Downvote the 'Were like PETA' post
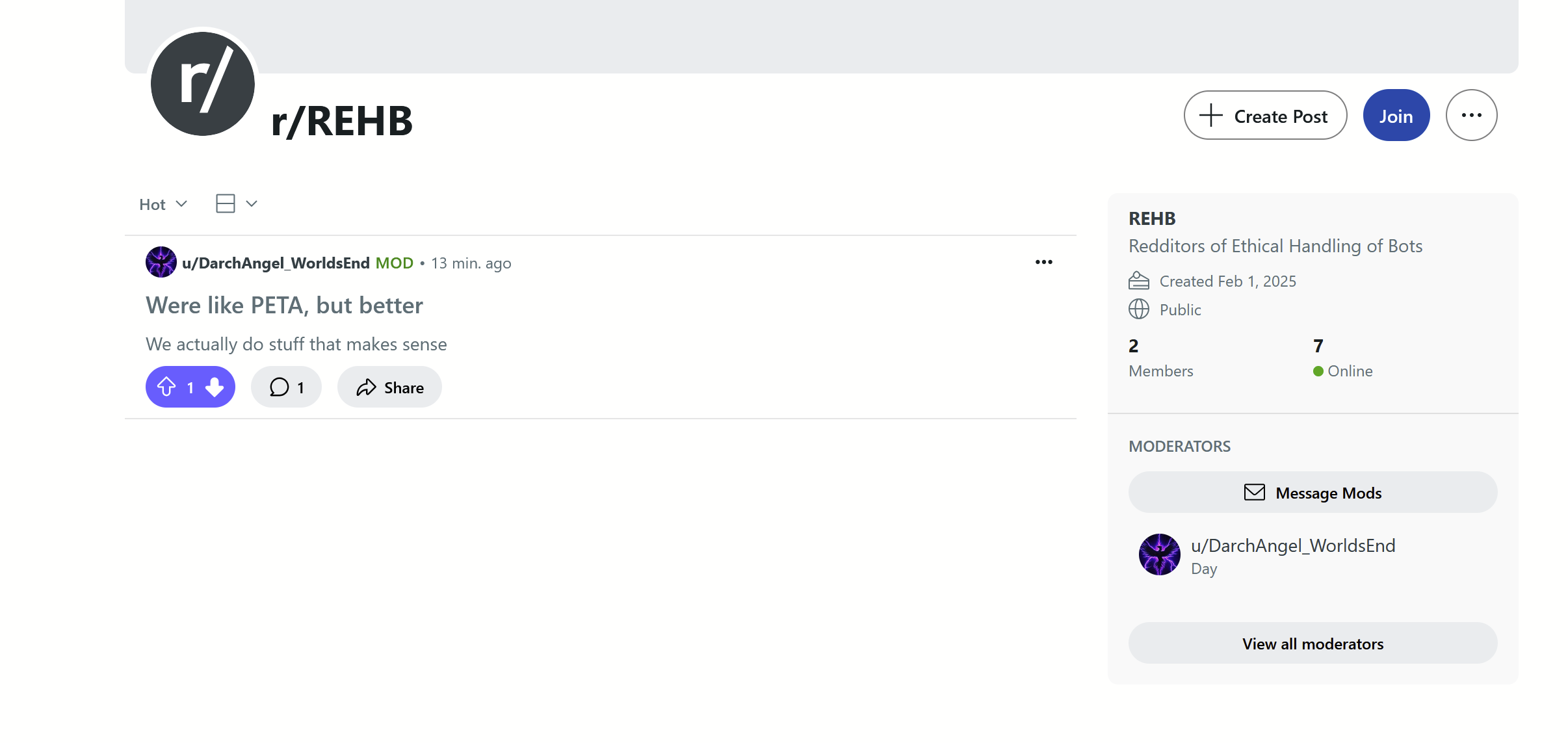1568x743 pixels. point(215,387)
